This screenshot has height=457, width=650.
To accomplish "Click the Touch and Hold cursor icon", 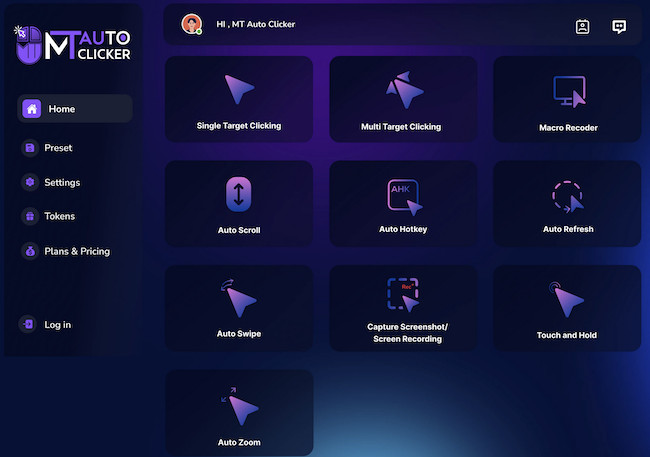I will tap(566, 299).
